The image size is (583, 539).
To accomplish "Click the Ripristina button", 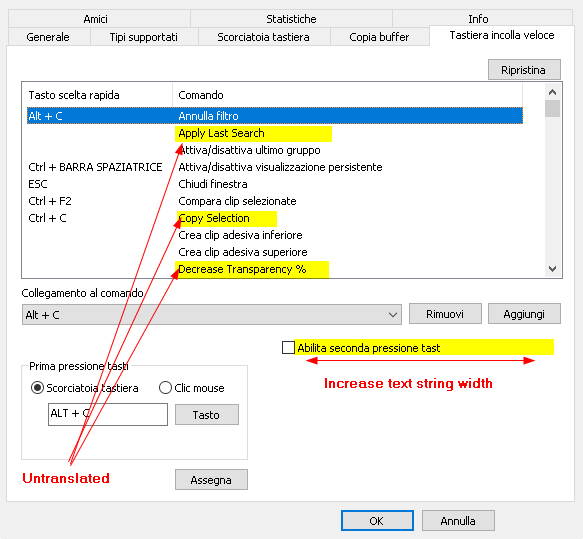I will 524,70.
